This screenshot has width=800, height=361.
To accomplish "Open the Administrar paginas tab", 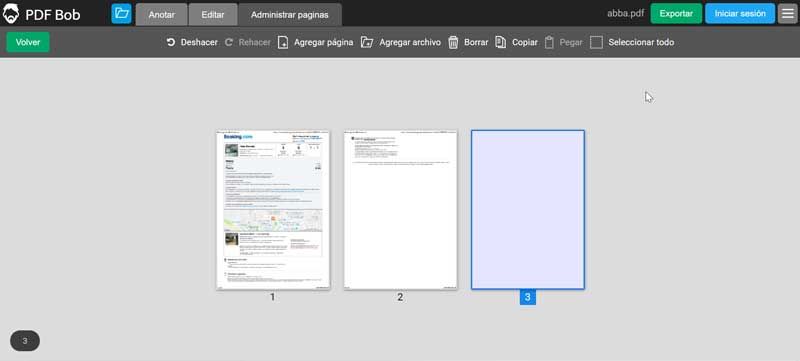I will click(x=290, y=15).
